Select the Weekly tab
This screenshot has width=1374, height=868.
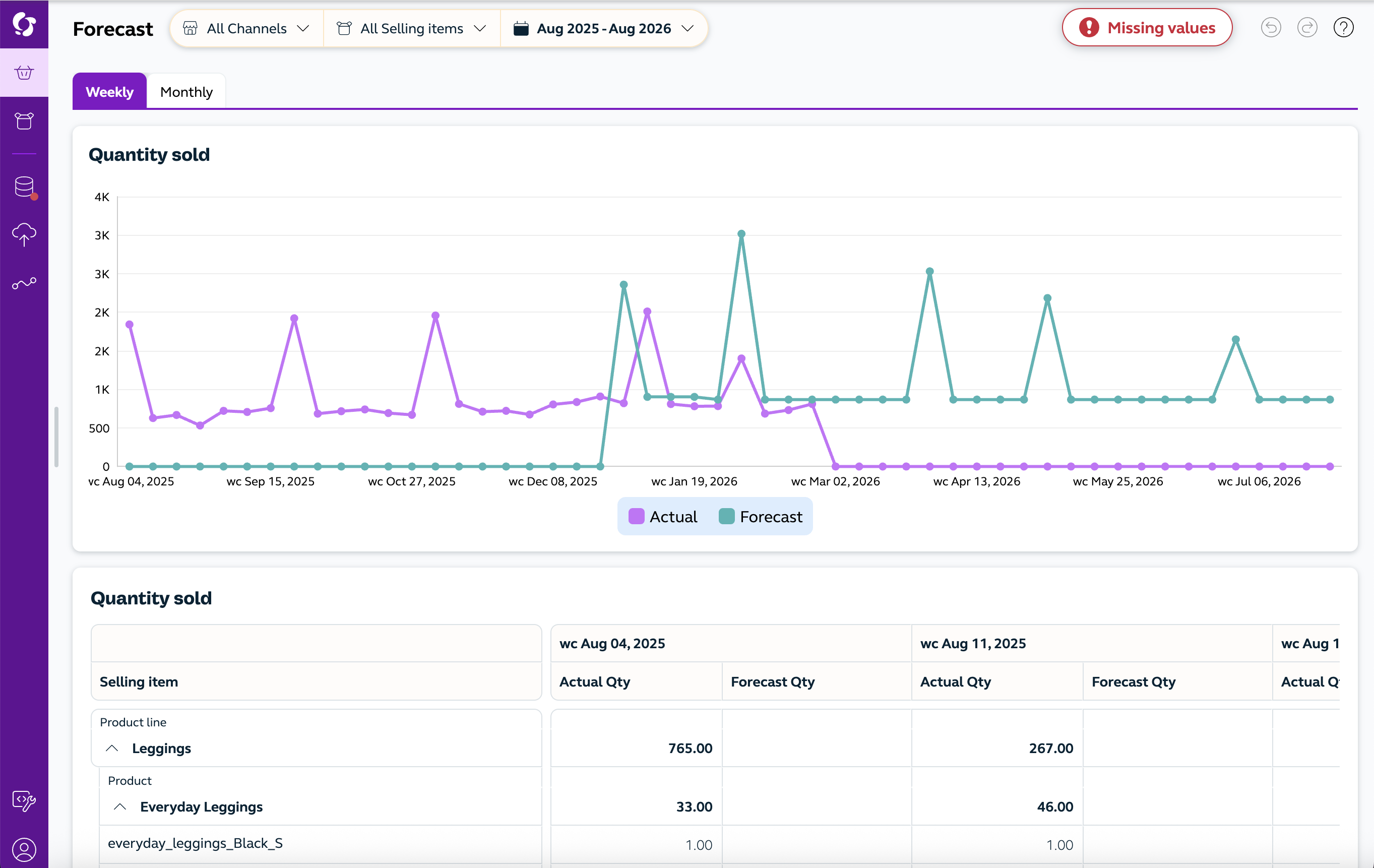coord(109,92)
